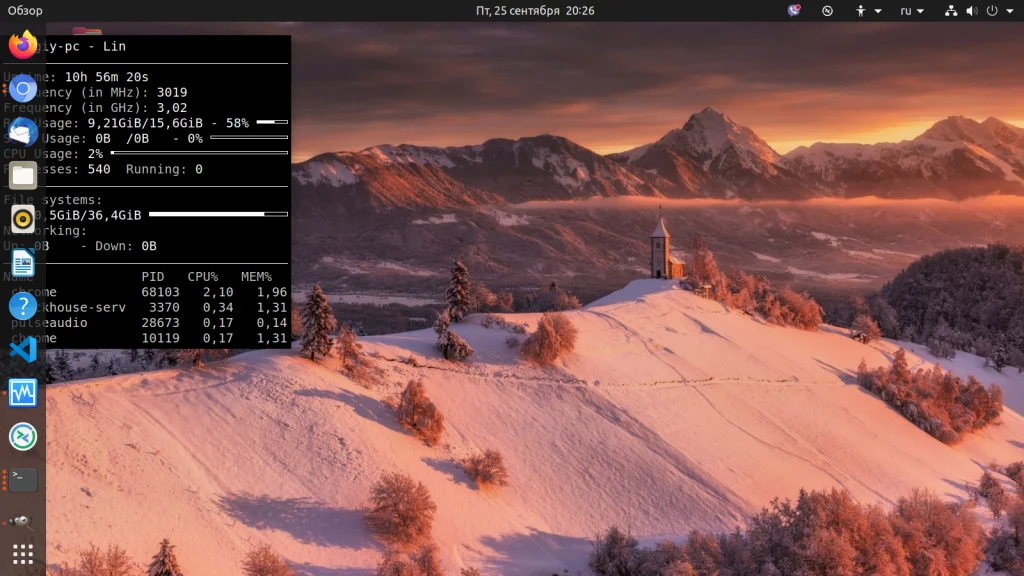The width and height of the screenshot is (1024, 576).
Task: Open system menu via power arrow
Action: click(x=1010, y=11)
